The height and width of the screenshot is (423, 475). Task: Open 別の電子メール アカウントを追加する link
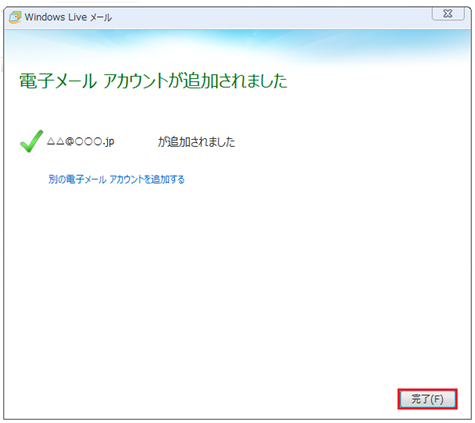116,179
